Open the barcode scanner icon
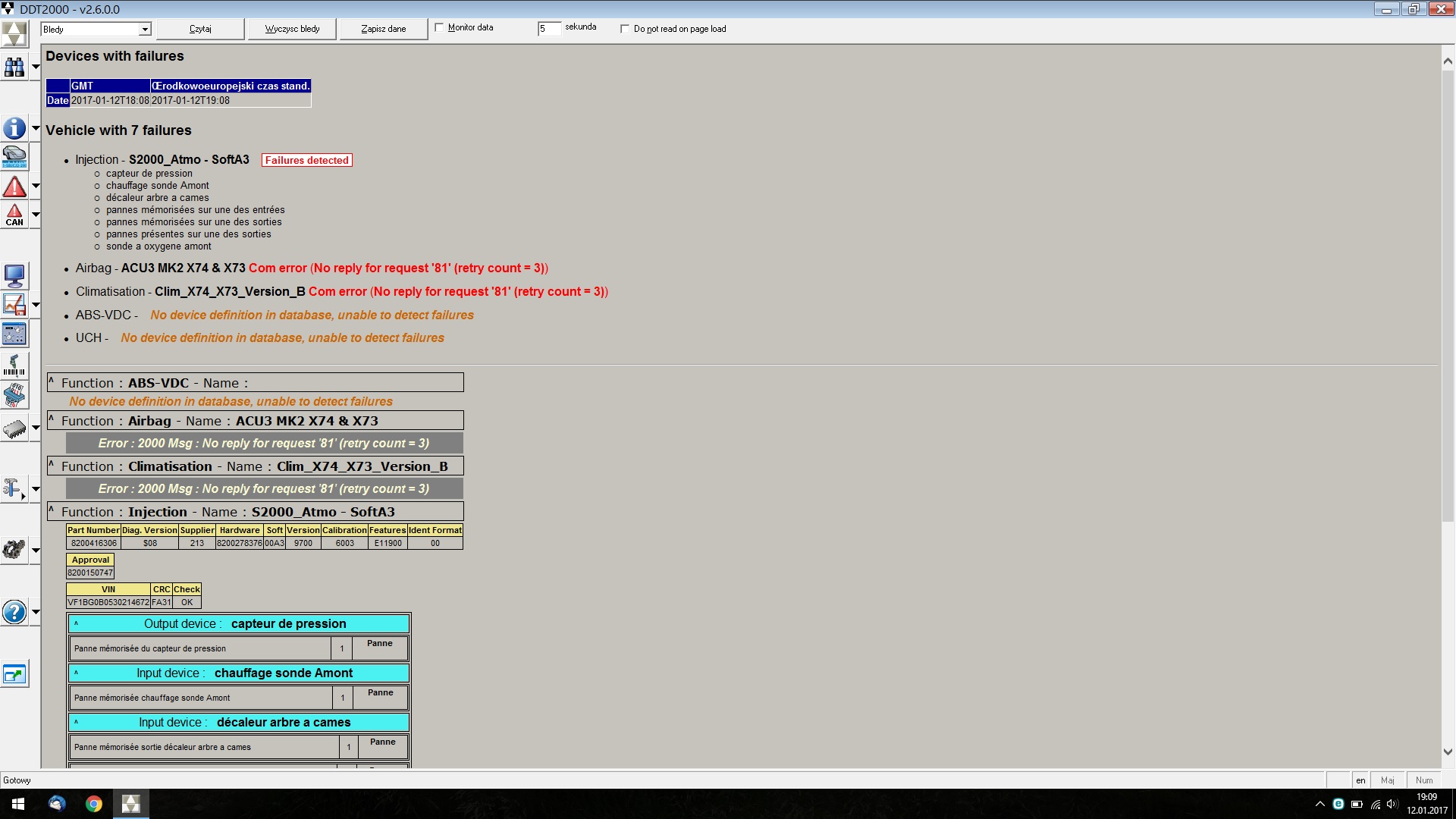The height and width of the screenshot is (819, 1456). (x=14, y=366)
